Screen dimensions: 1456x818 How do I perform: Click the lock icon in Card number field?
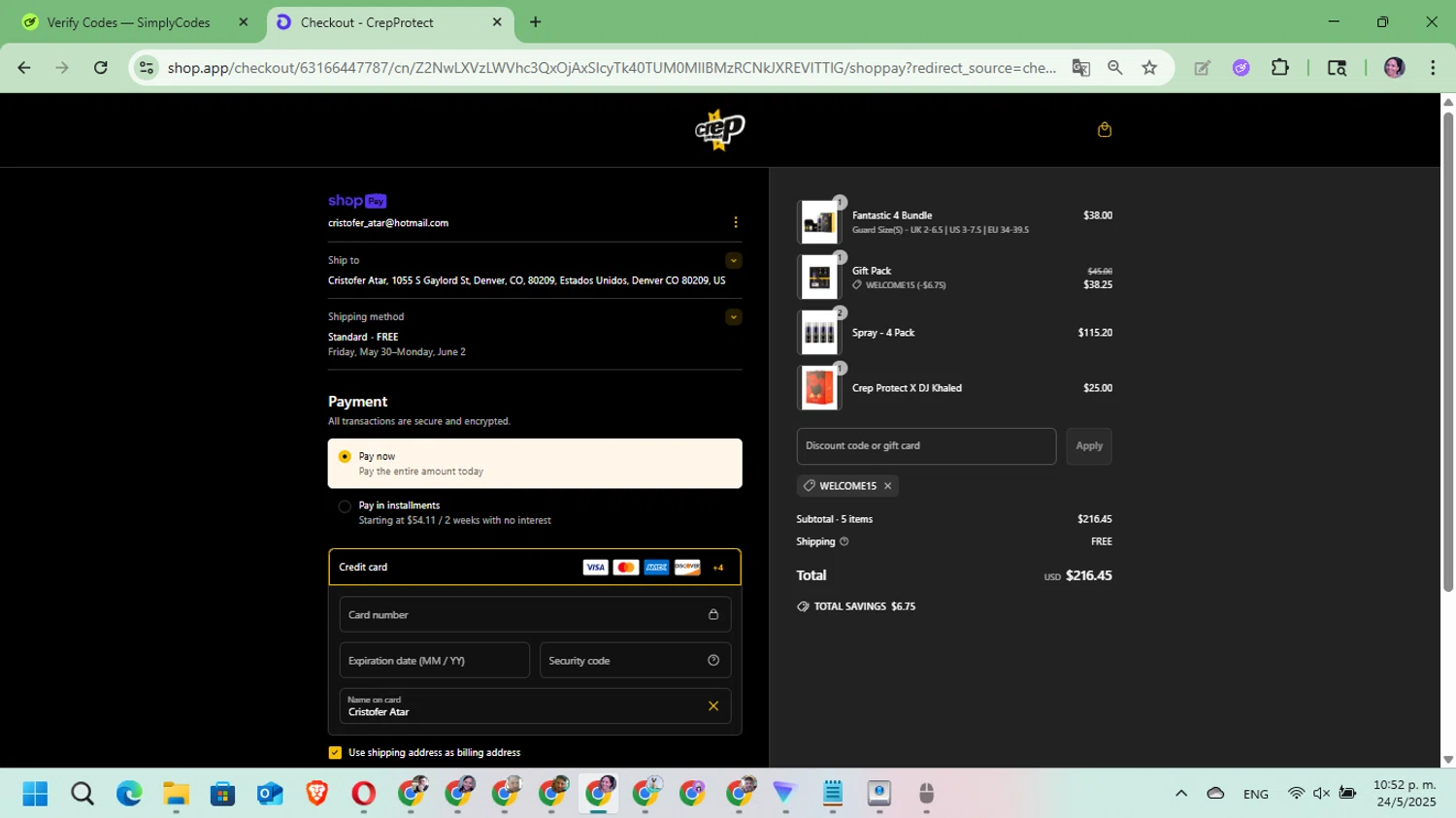pos(712,614)
